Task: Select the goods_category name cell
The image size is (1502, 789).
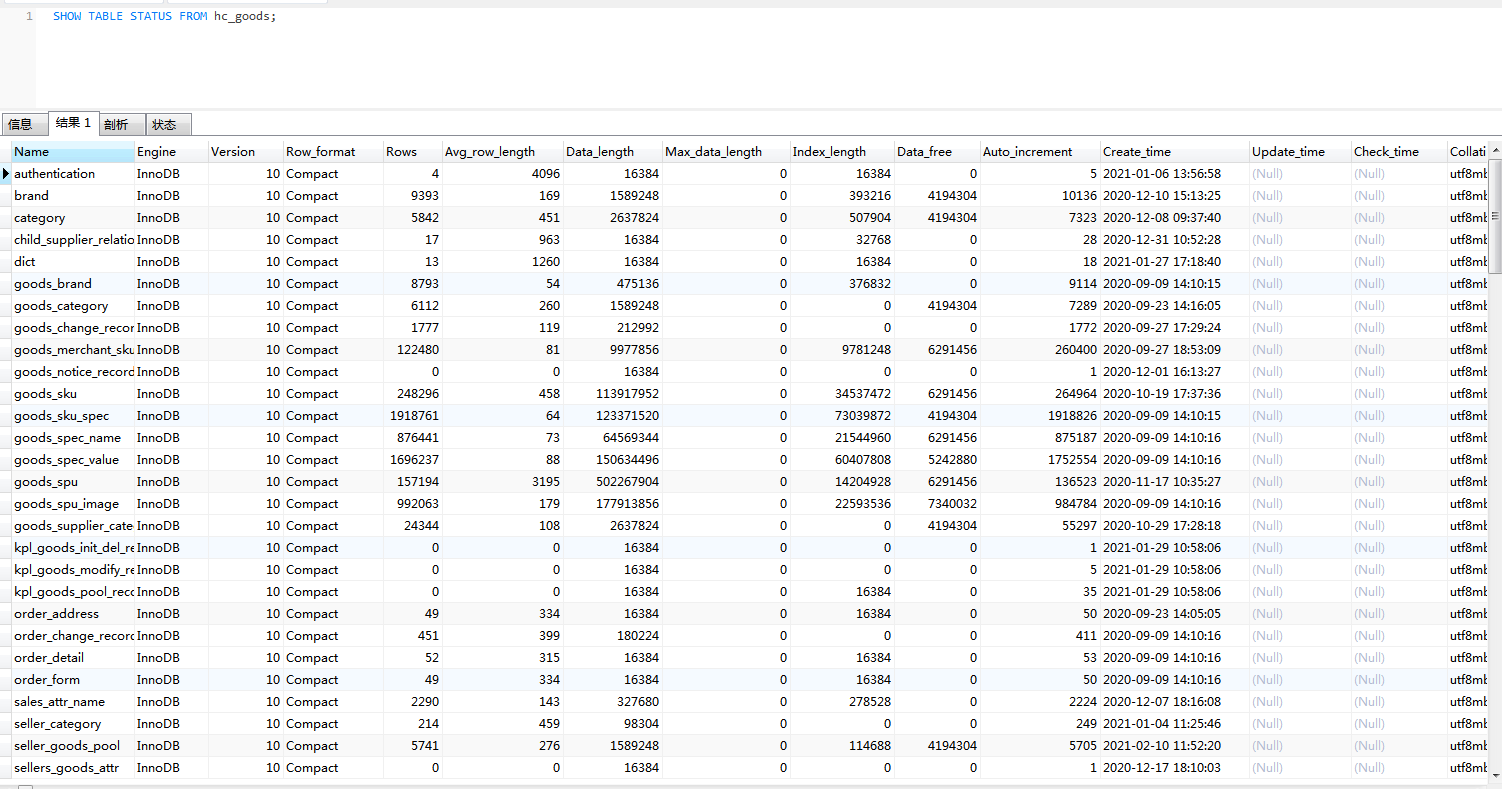Action: pos(73,306)
